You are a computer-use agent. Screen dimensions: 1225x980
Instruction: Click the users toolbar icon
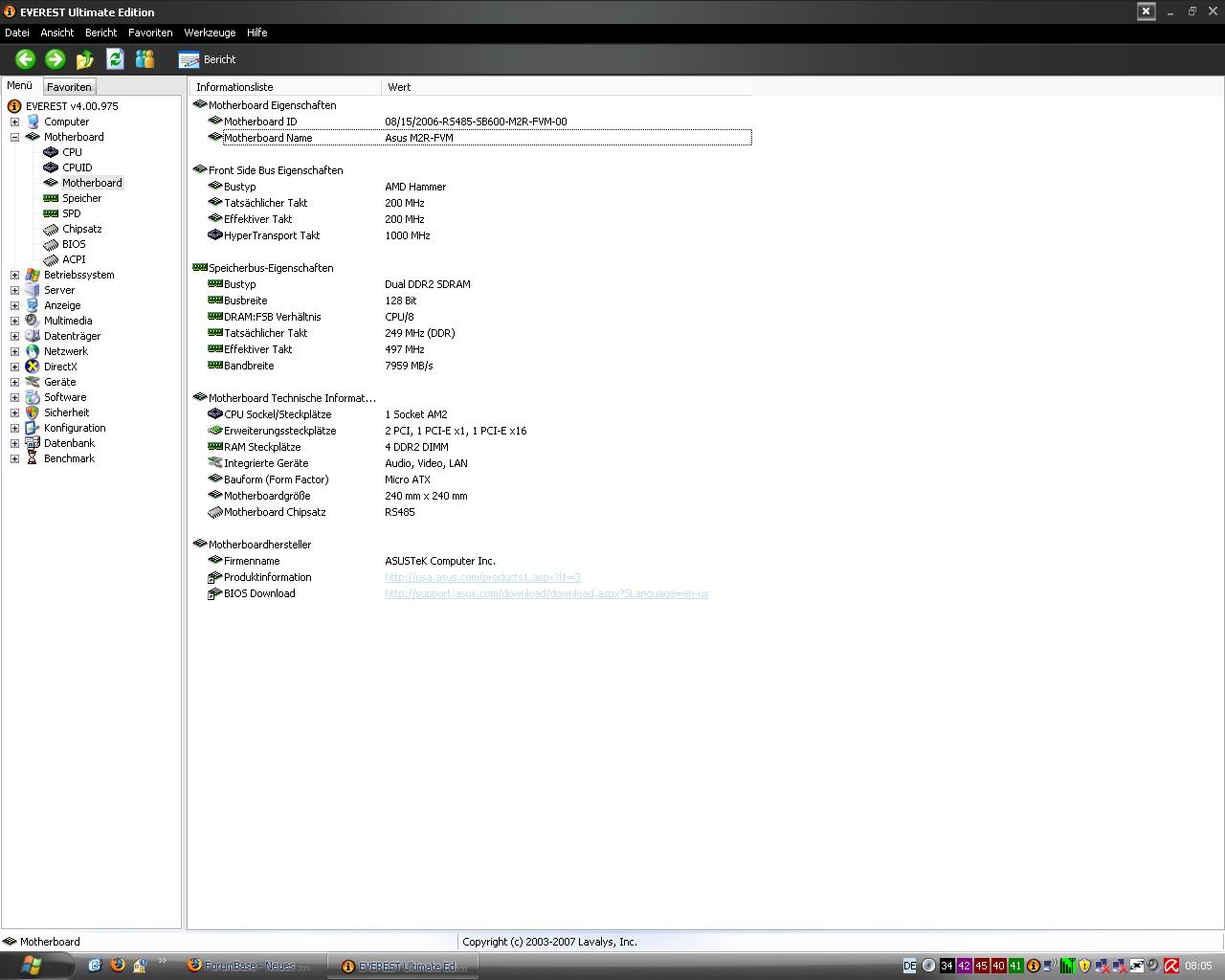point(145,59)
